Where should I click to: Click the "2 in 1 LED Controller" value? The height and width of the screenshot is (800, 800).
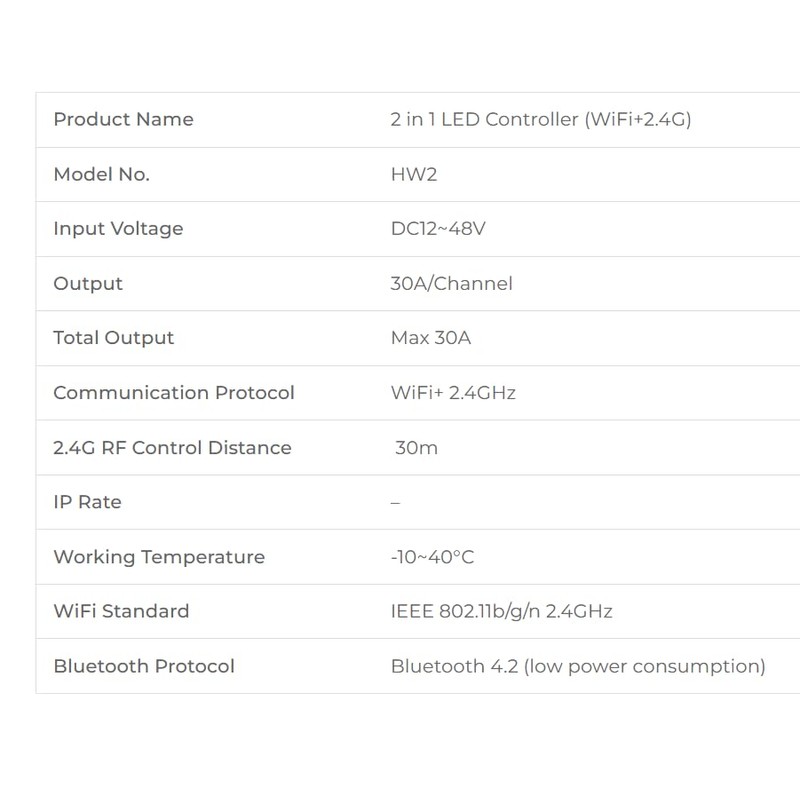[x=540, y=120]
